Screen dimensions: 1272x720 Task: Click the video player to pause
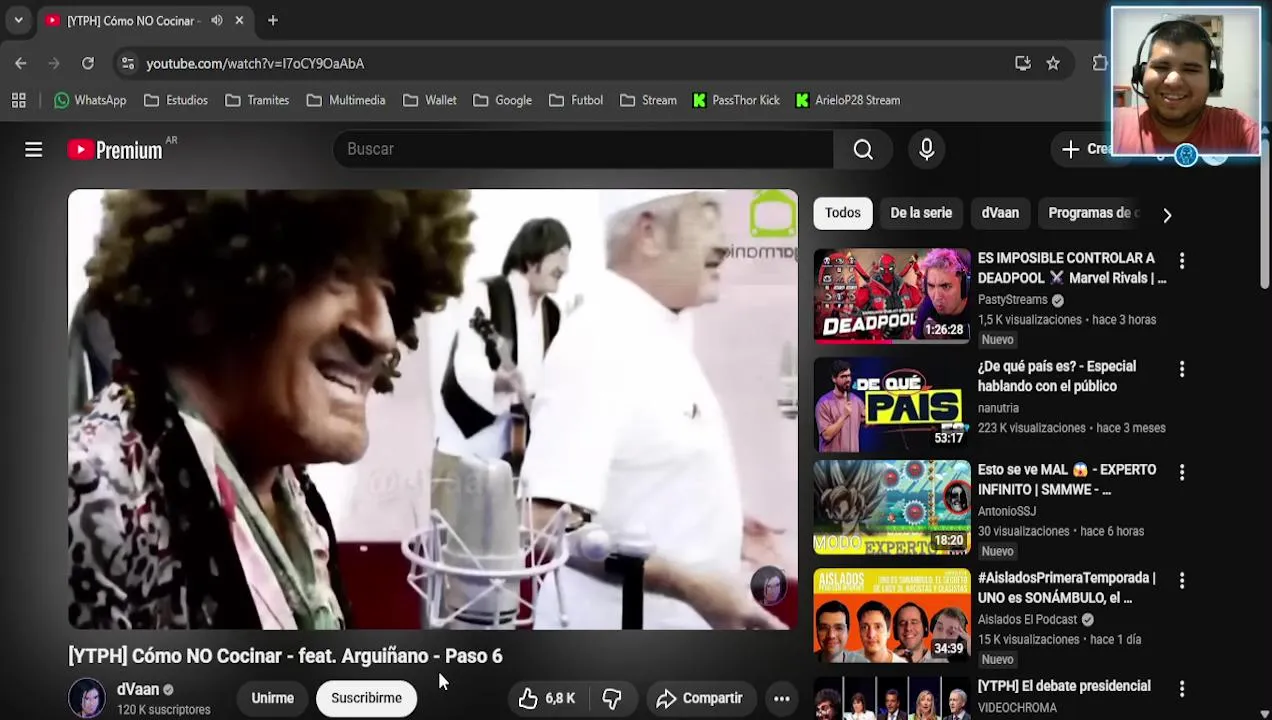point(433,409)
